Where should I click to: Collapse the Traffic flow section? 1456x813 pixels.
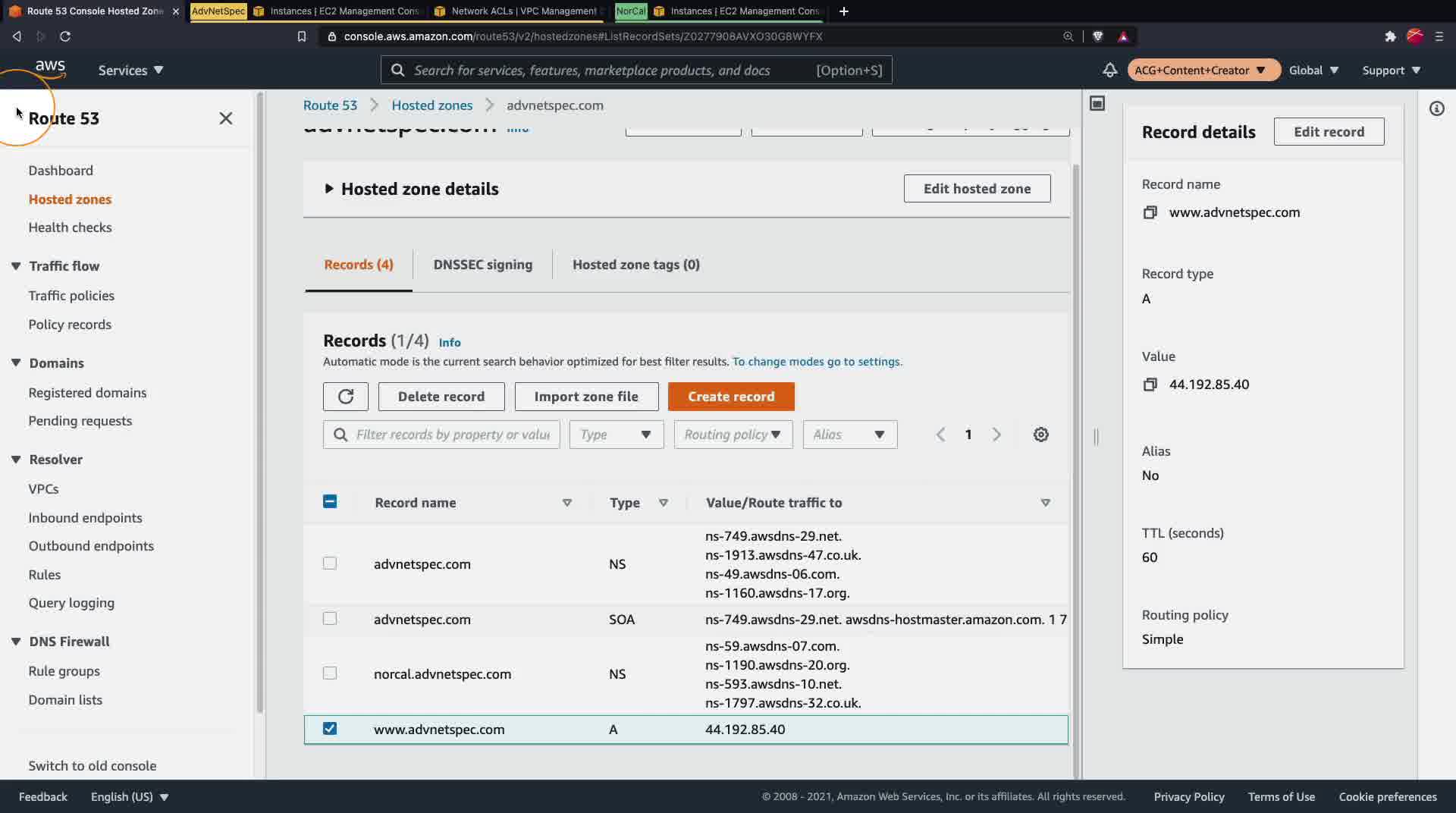(16, 266)
